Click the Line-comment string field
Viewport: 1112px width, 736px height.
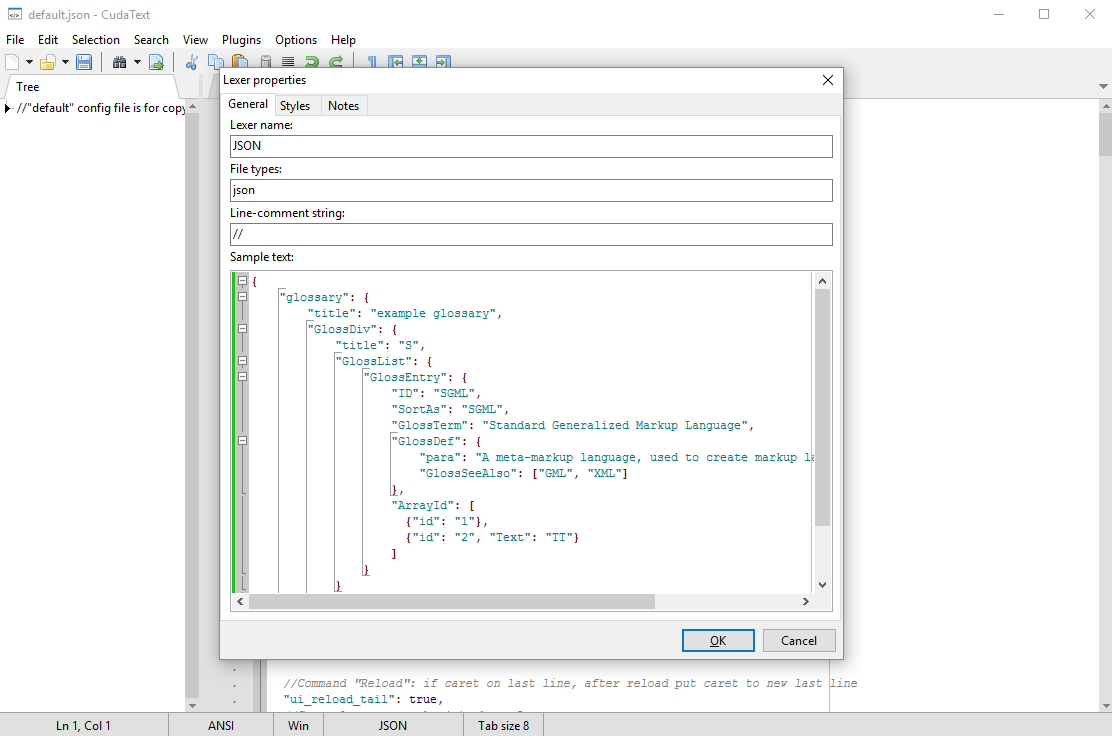pyautogui.click(x=531, y=234)
